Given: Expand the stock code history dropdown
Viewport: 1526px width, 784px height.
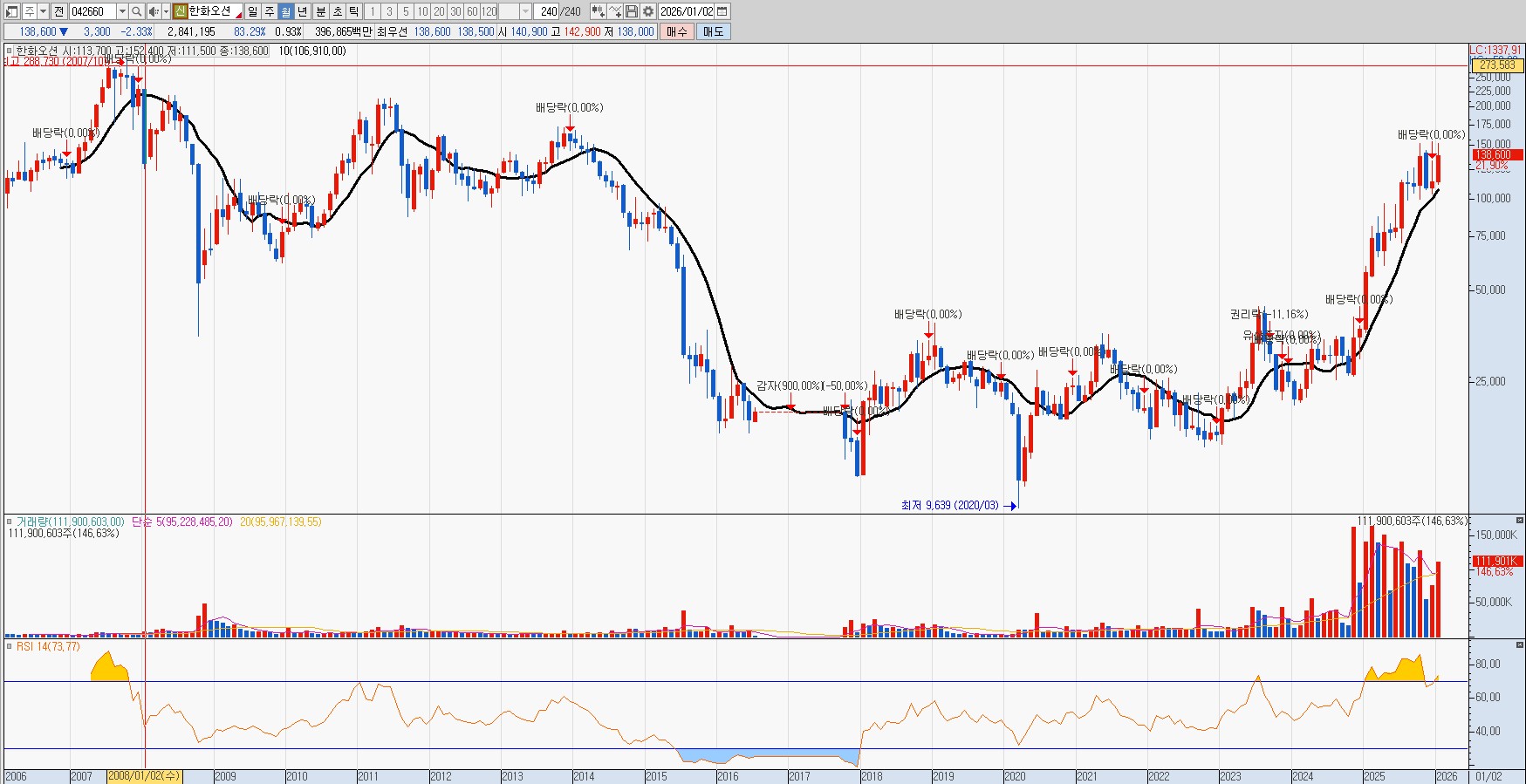Looking at the screenshot, I should tap(122, 11).
